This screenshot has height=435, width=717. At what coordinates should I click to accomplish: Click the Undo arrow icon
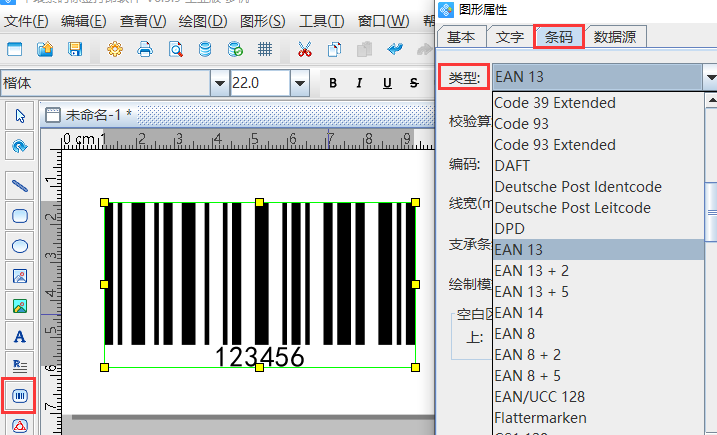pos(395,49)
